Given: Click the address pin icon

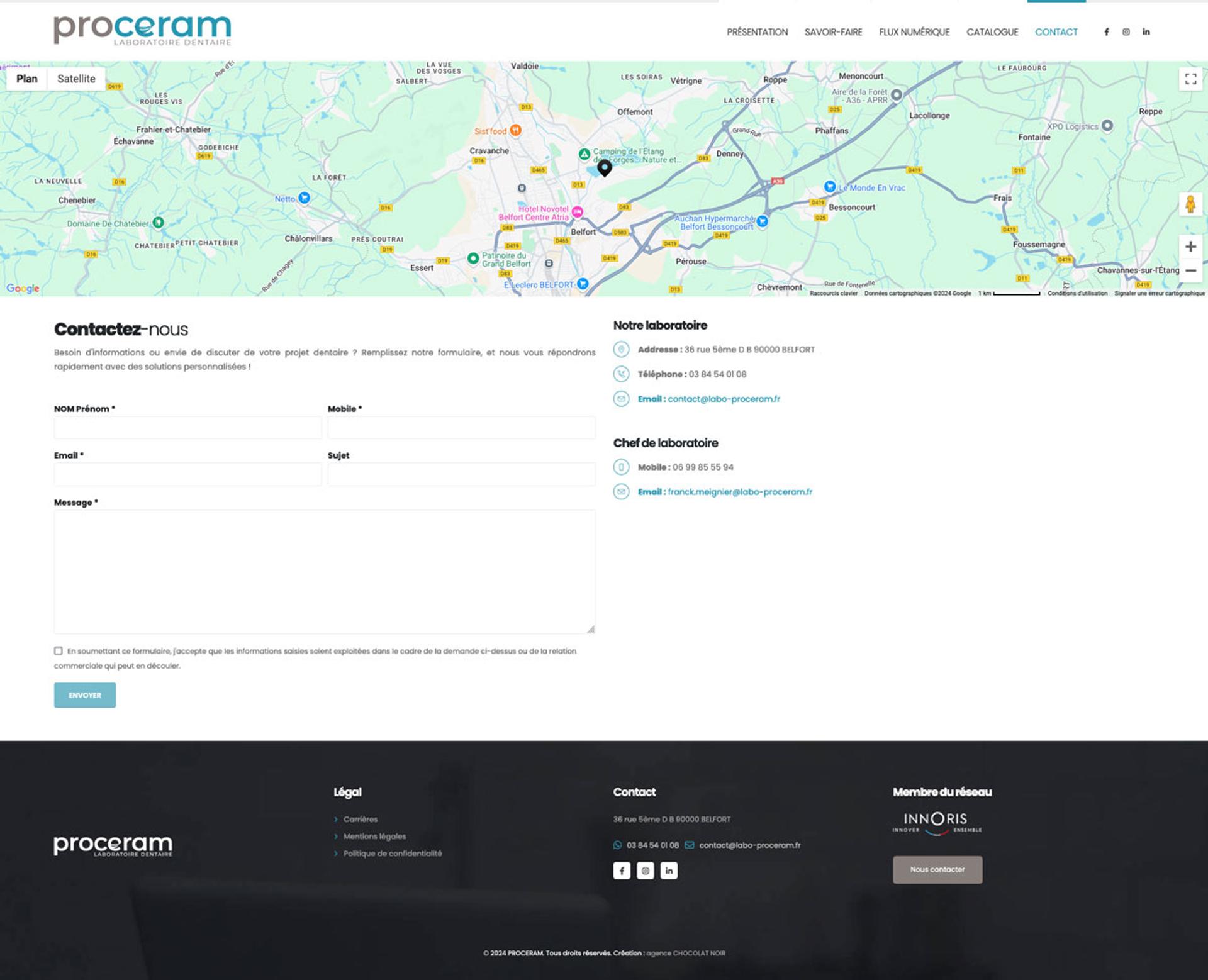Looking at the screenshot, I should pyautogui.click(x=621, y=349).
